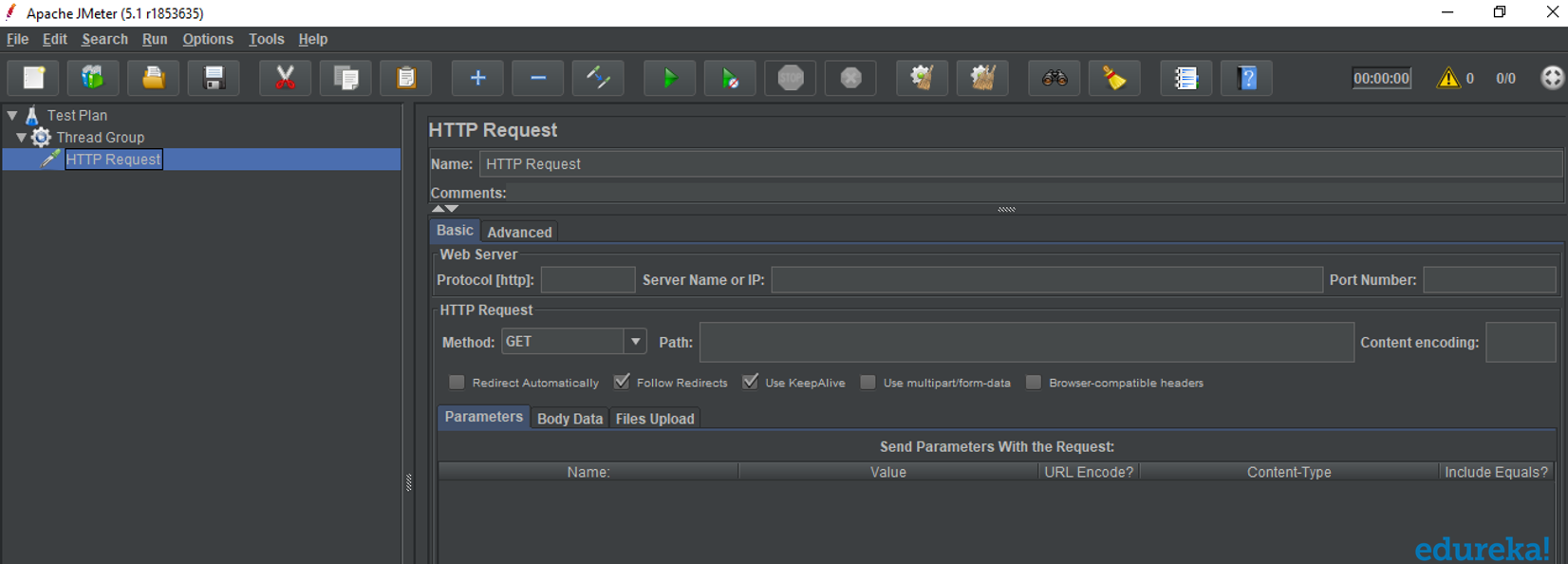The width and height of the screenshot is (1568, 564).
Task: Click the Open file folder icon
Action: (x=154, y=78)
